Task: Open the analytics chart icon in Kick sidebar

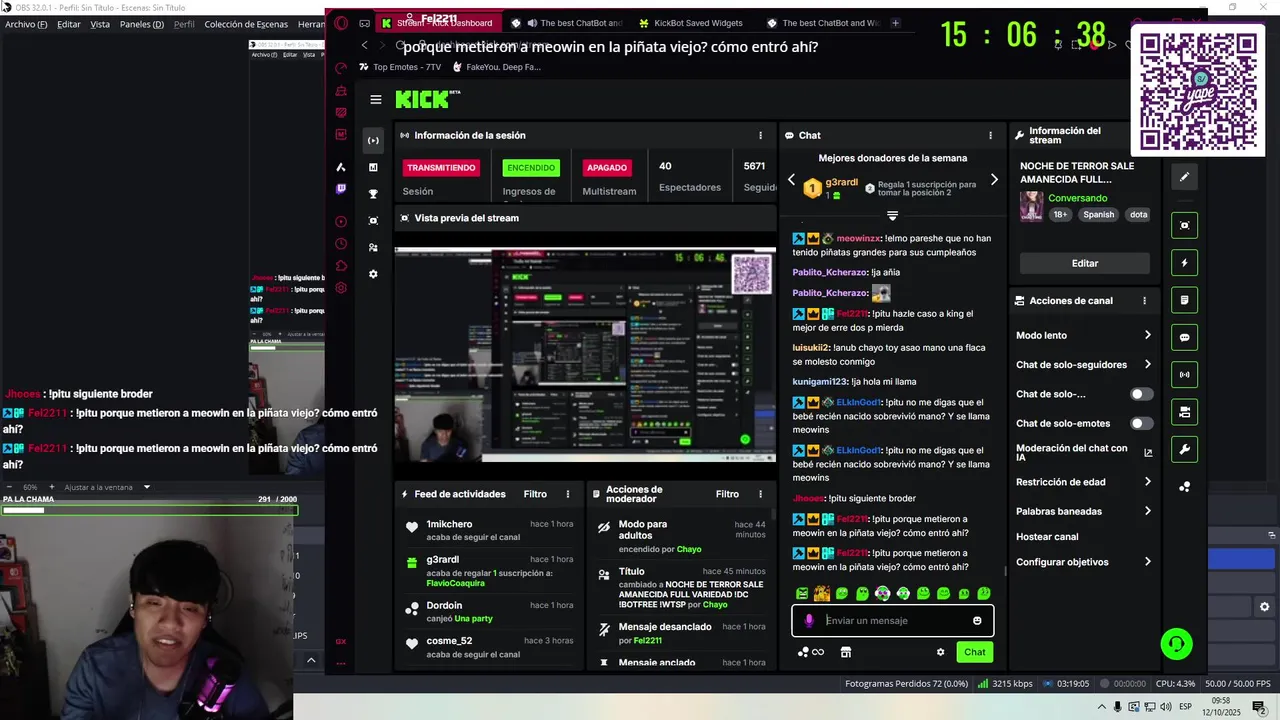Action: tap(373, 167)
